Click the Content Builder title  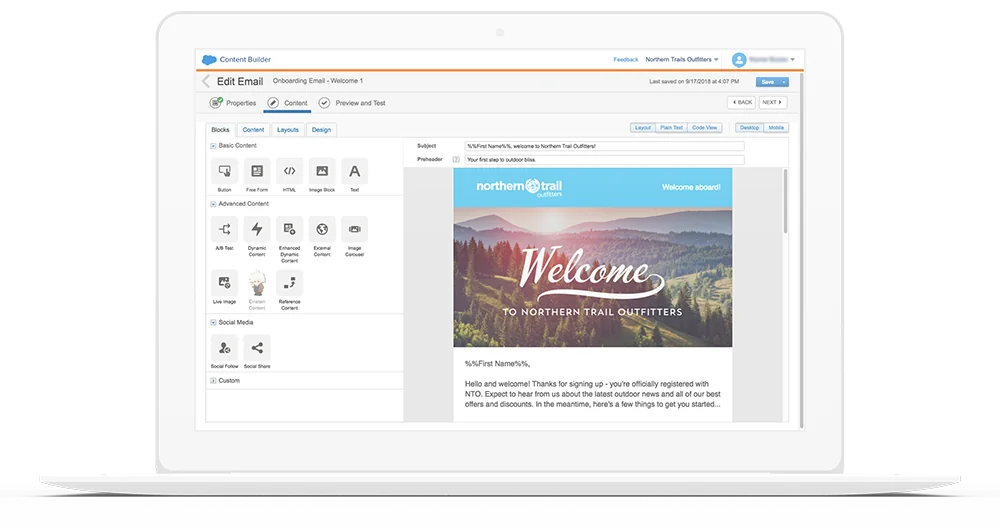click(246, 59)
